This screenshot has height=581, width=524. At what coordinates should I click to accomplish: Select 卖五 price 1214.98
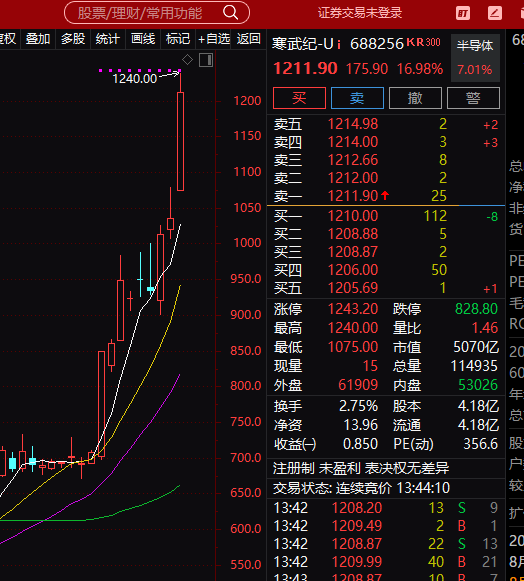353,124
